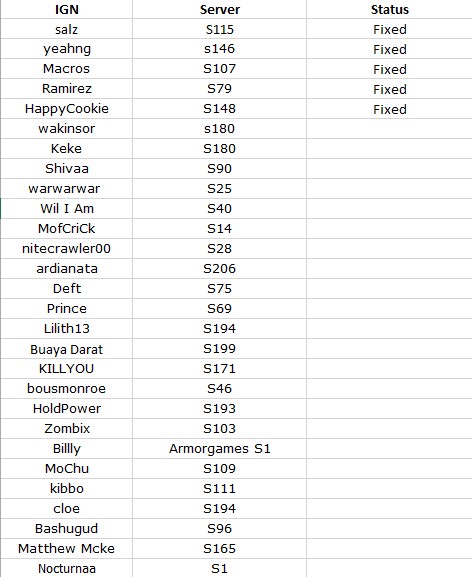
Task: Click the cell containing salz
Action: [67, 29]
